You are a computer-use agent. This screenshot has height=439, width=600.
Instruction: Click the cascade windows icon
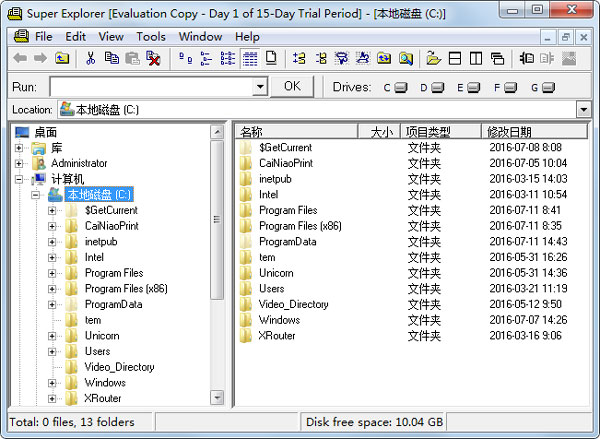[x=497, y=59]
